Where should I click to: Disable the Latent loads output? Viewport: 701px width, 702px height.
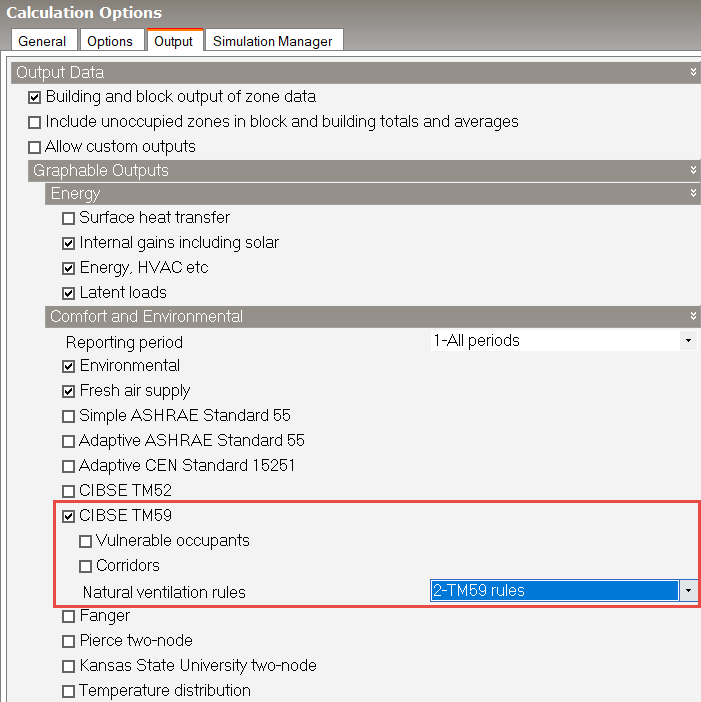pos(68,293)
